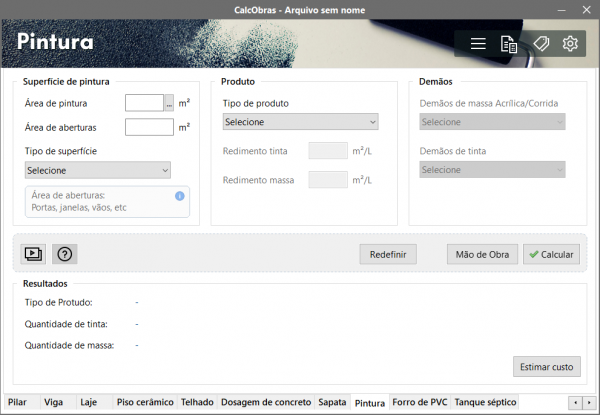The height and width of the screenshot is (415, 600).
Task: Click the document report icon in header
Action: click(x=509, y=44)
